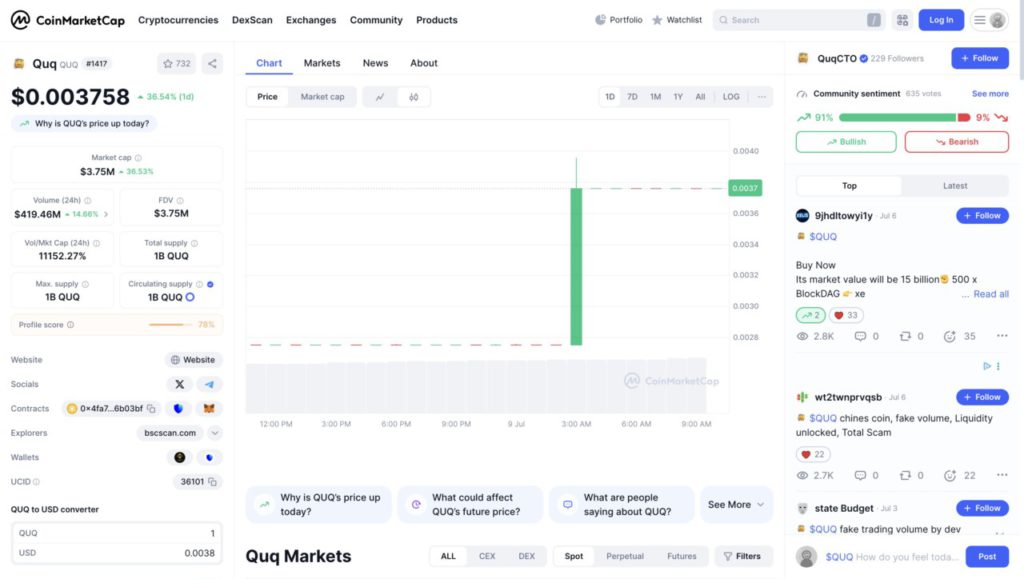
Task: Click repost icon on wt2twnprvqsb post
Action: click(905, 475)
